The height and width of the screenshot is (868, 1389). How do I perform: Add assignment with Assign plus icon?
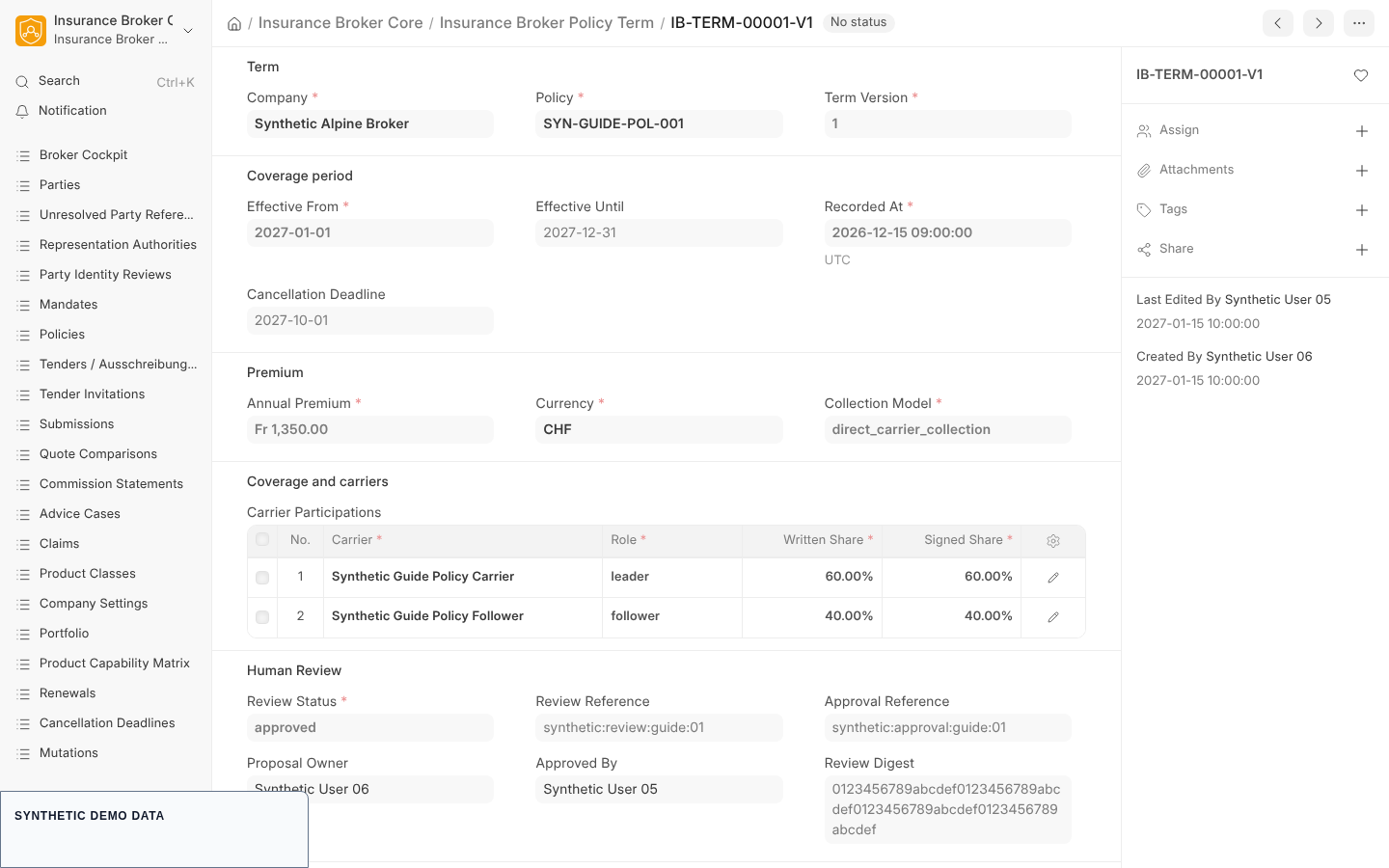(x=1362, y=131)
